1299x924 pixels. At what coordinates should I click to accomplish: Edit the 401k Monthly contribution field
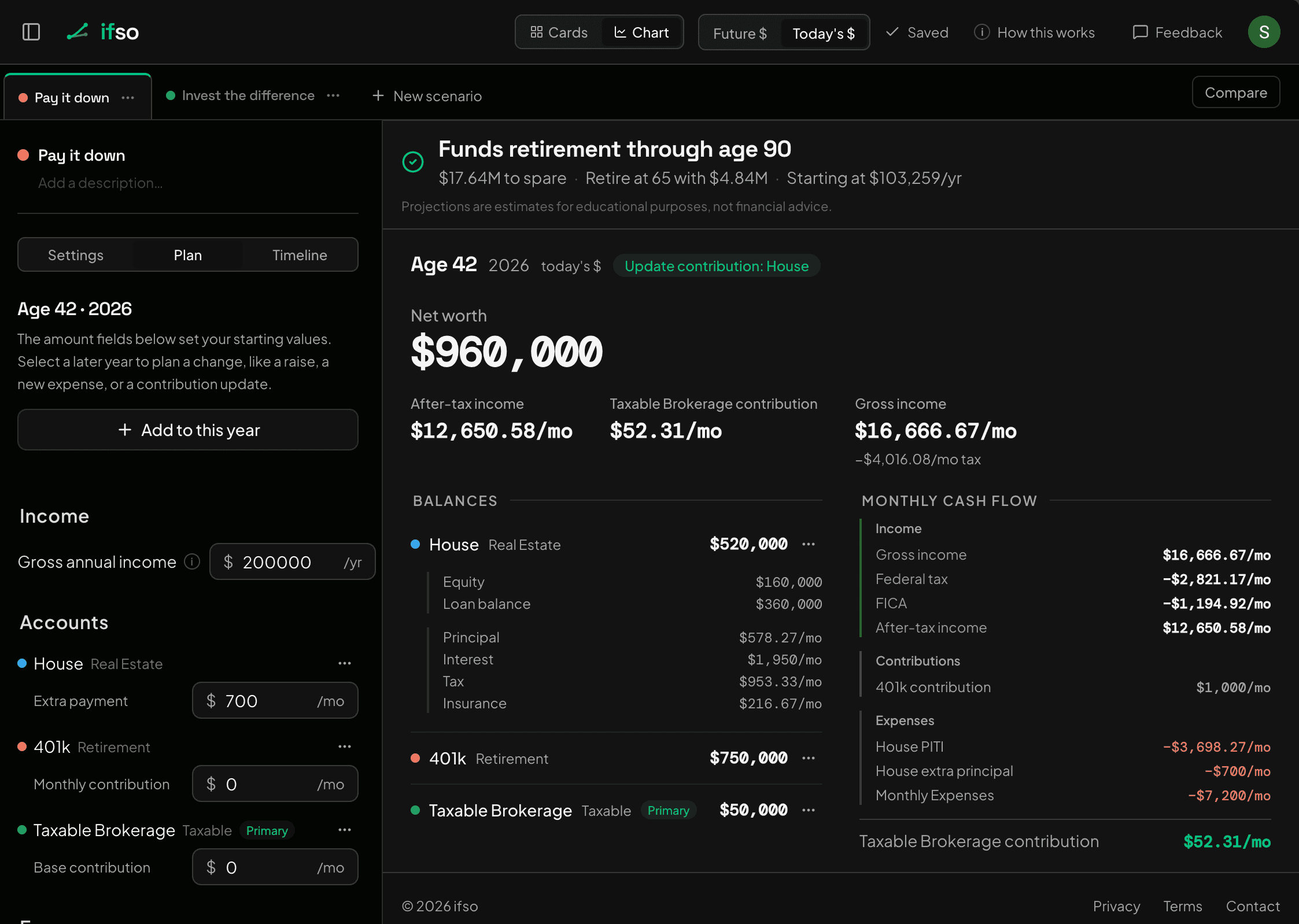coord(275,784)
